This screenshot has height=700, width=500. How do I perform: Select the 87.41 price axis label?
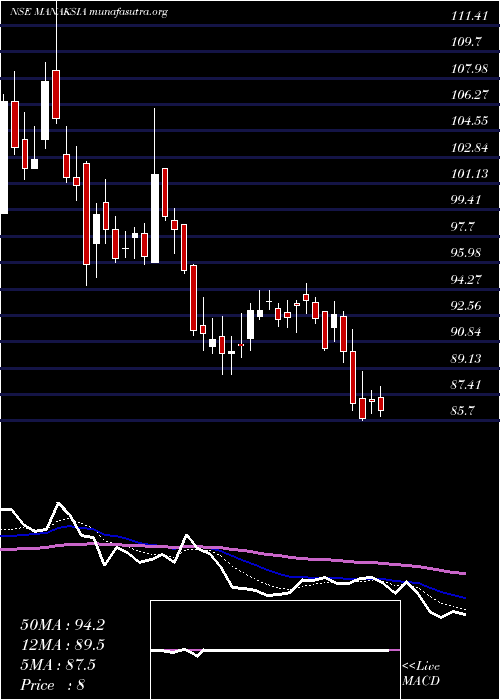click(466, 385)
